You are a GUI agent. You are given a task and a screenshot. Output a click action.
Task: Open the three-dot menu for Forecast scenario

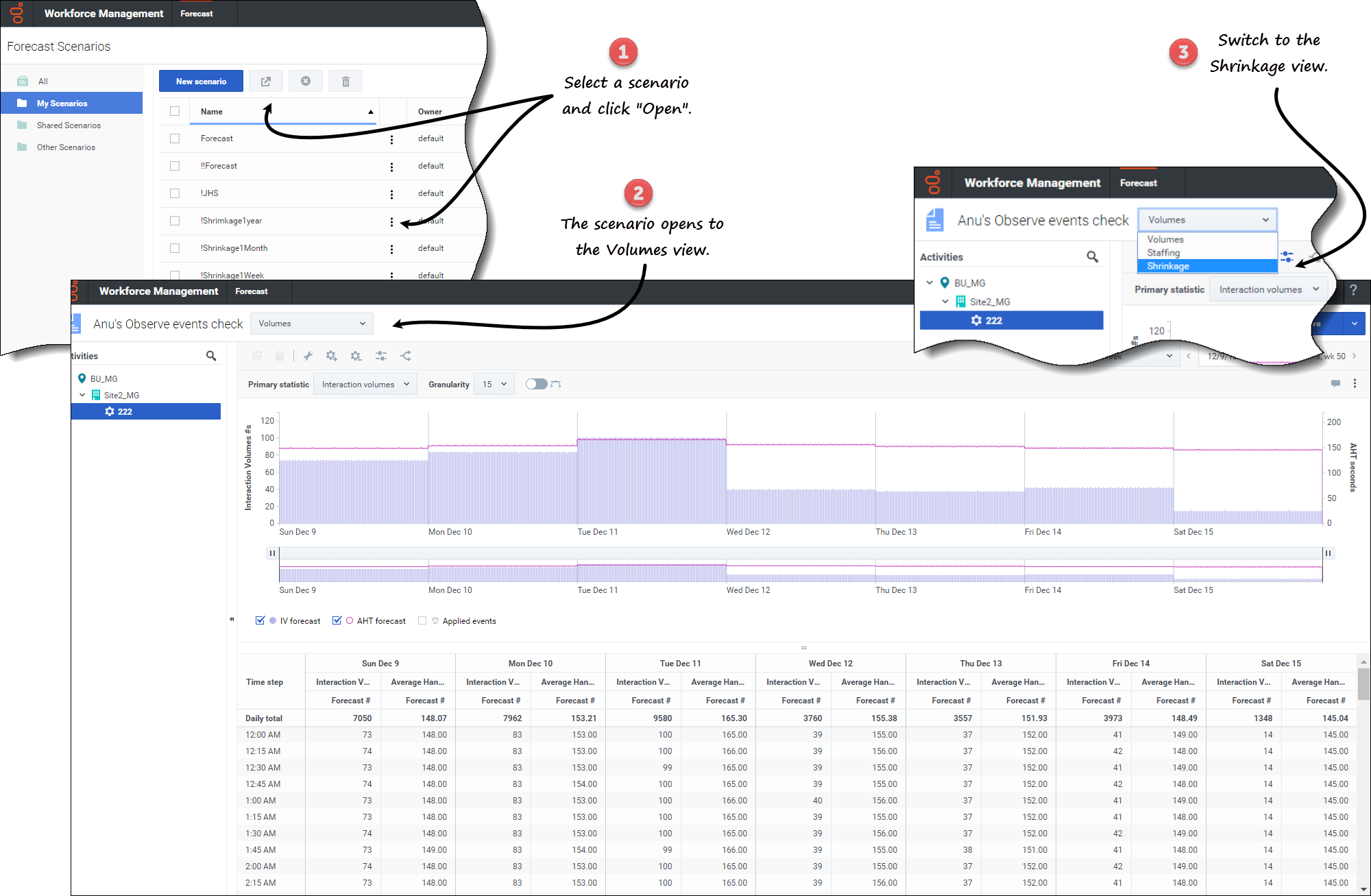tap(391, 139)
